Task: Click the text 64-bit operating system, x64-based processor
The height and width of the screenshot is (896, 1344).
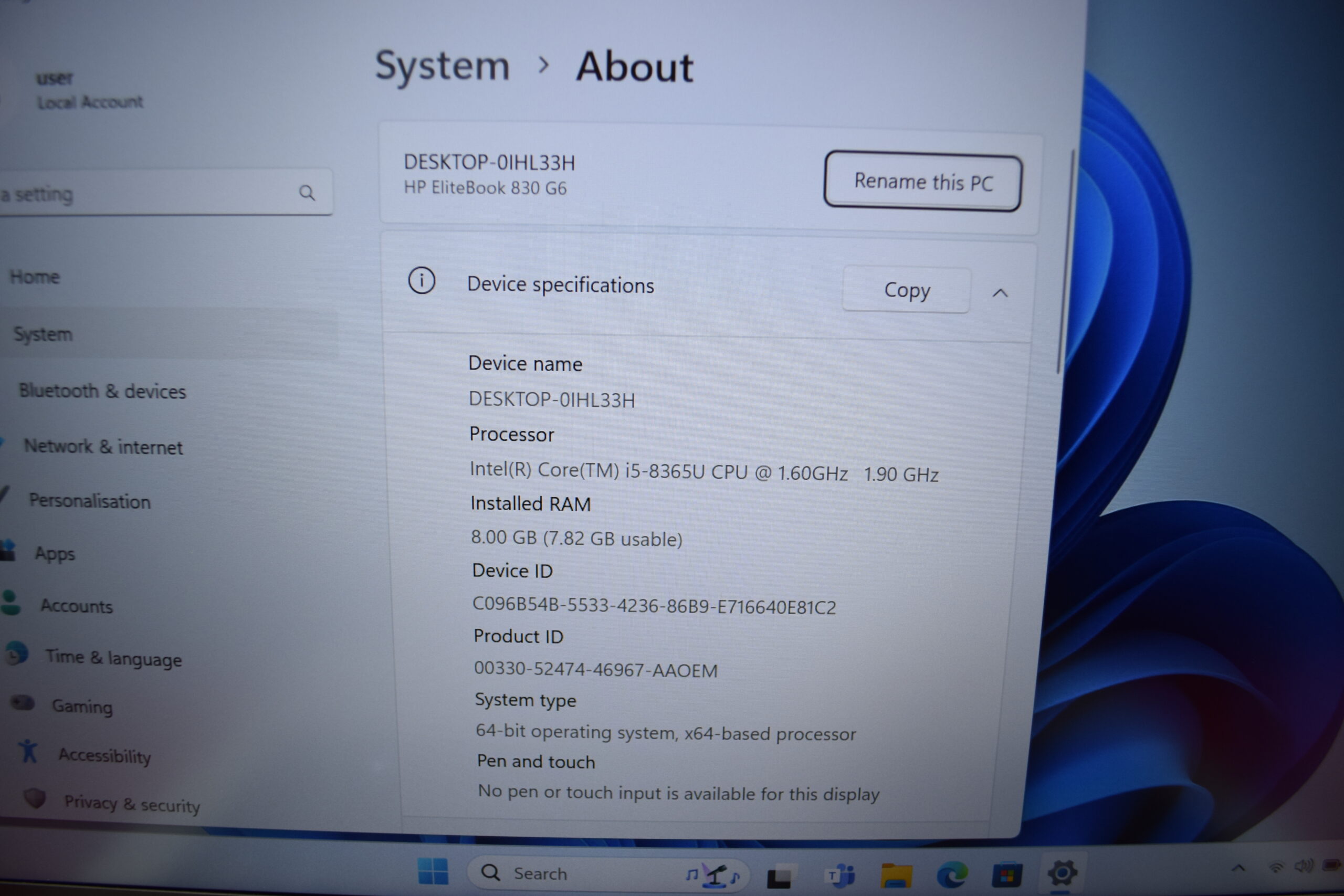Action: 666,733
